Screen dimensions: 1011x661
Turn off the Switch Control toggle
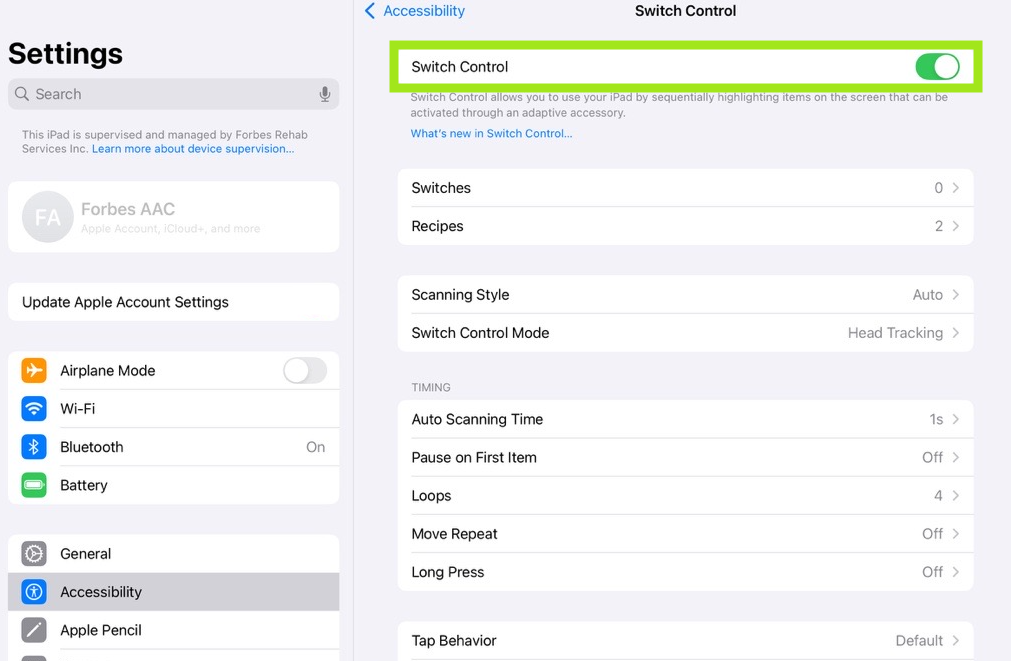click(936, 67)
